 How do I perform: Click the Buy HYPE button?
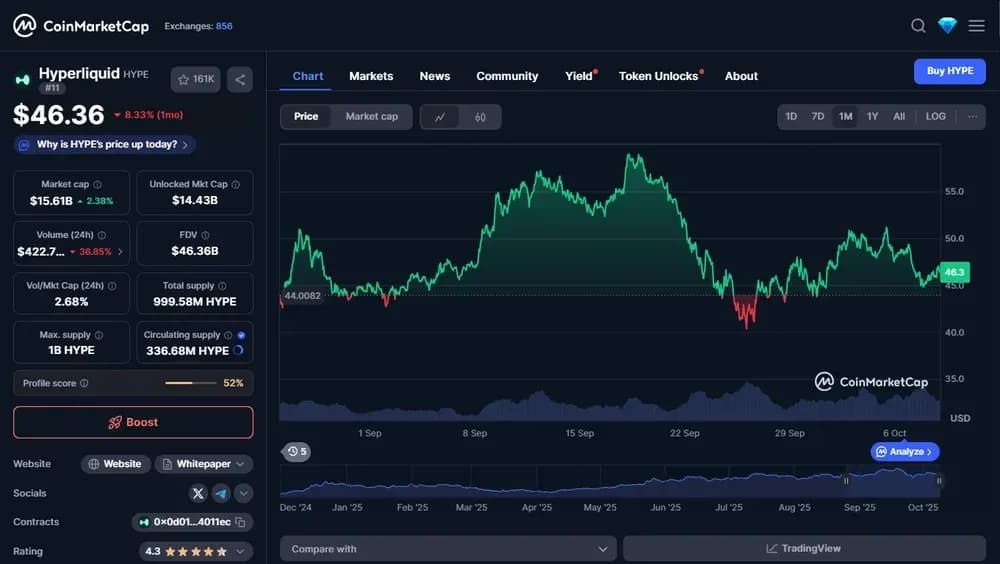[950, 71]
